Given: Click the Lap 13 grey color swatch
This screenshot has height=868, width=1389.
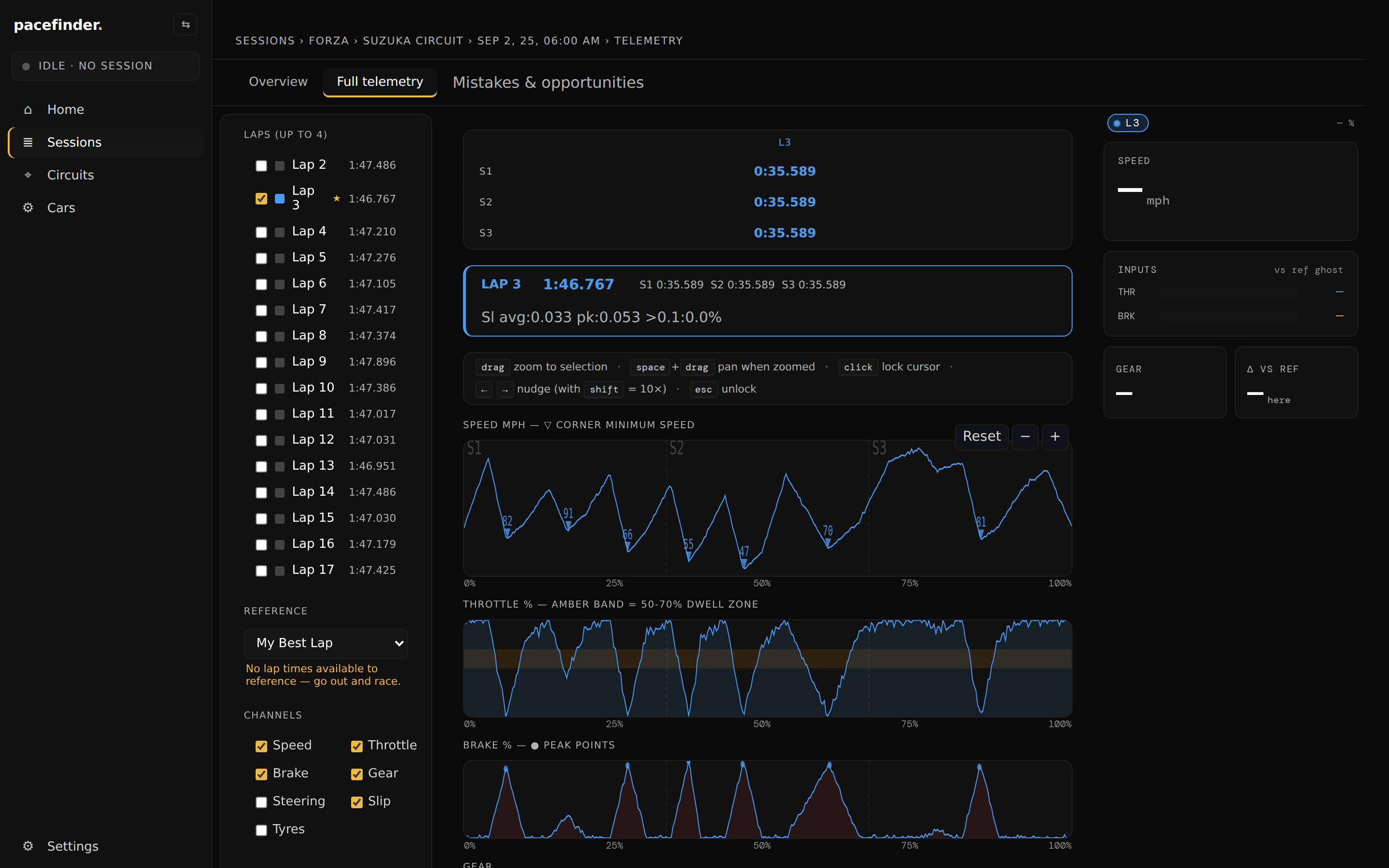Looking at the screenshot, I should pos(280,466).
